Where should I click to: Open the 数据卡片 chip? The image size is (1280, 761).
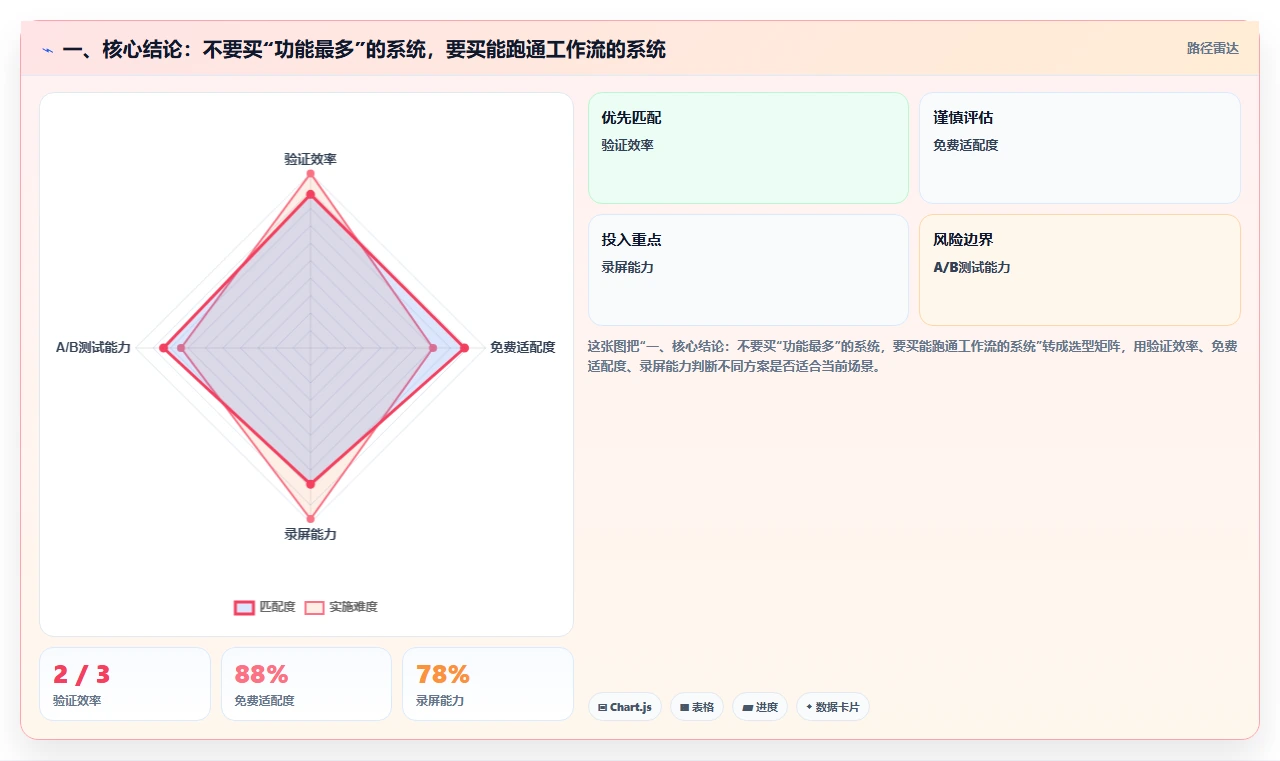[833, 707]
